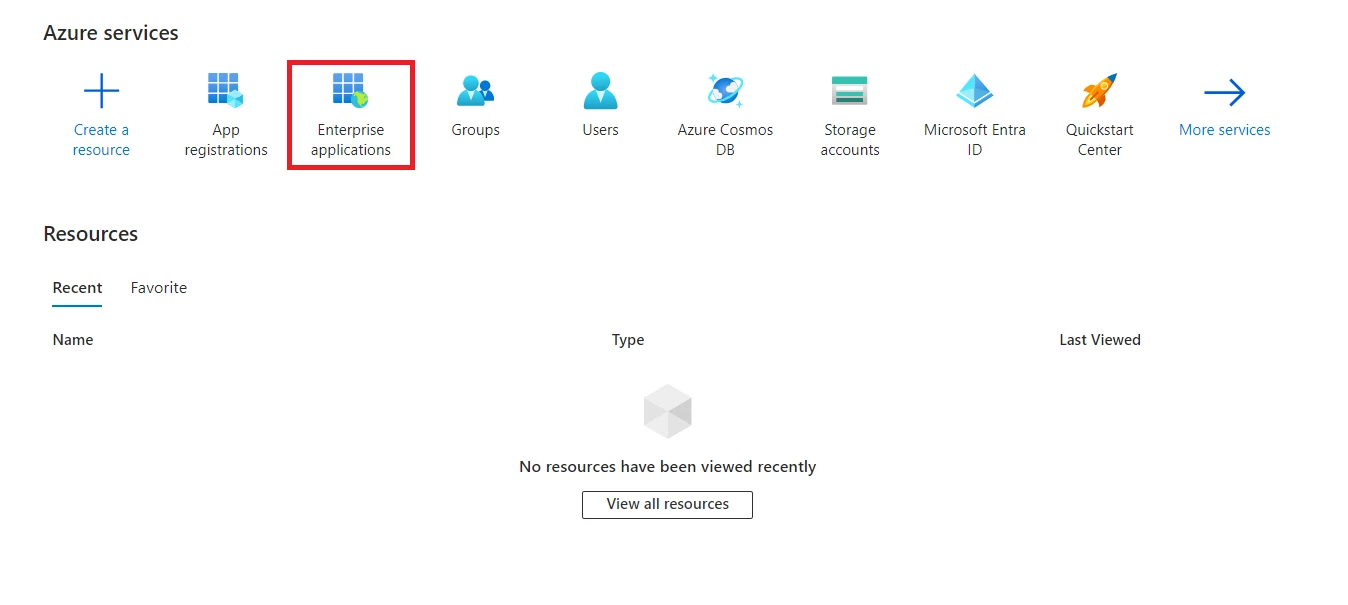
Task: Launch the Quickstart Center rocket icon
Action: [x=1100, y=90]
